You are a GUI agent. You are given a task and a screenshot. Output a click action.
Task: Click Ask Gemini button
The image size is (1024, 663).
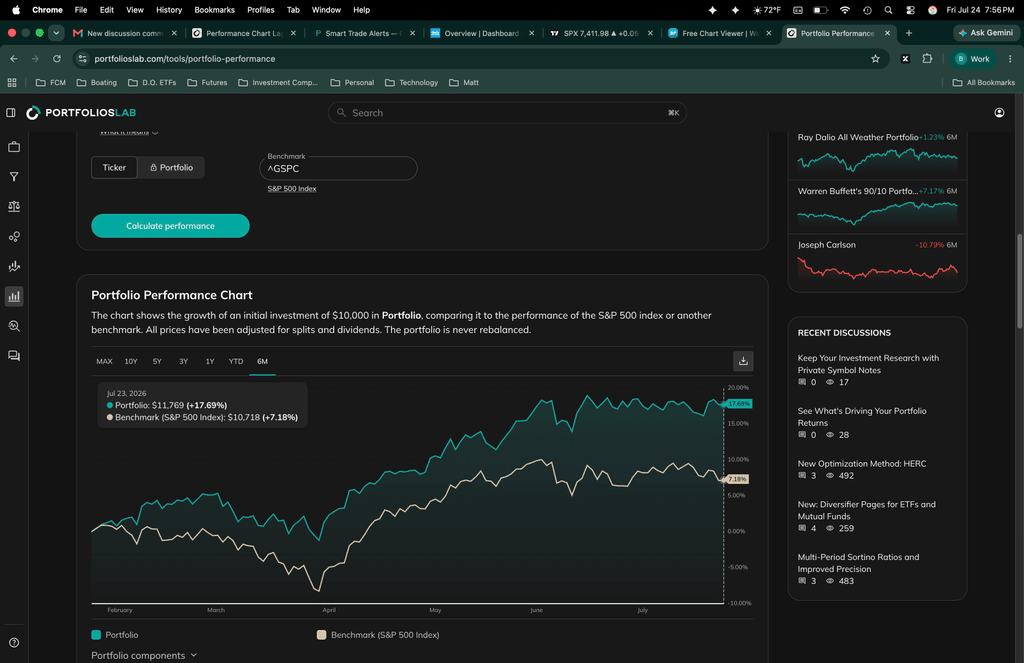pos(985,33)
